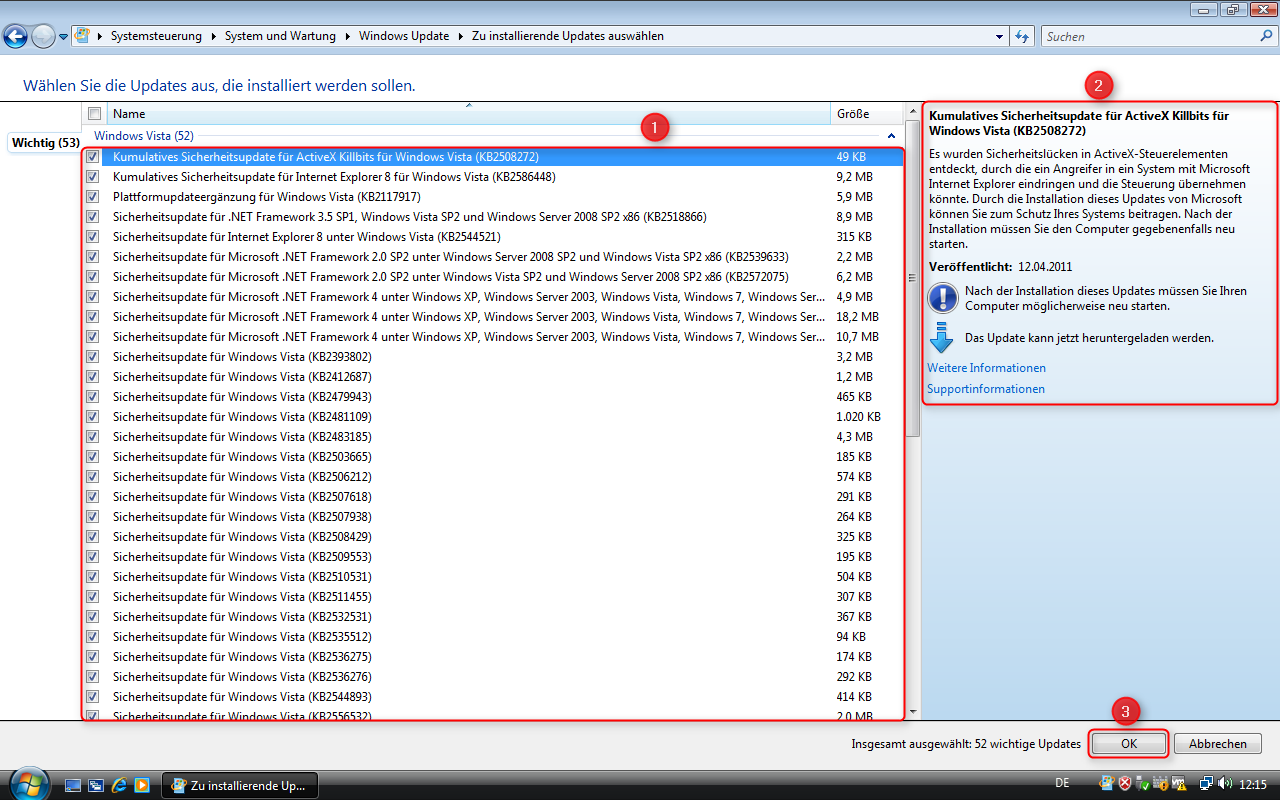Click the network status icon in the tray

(1207, 785)
